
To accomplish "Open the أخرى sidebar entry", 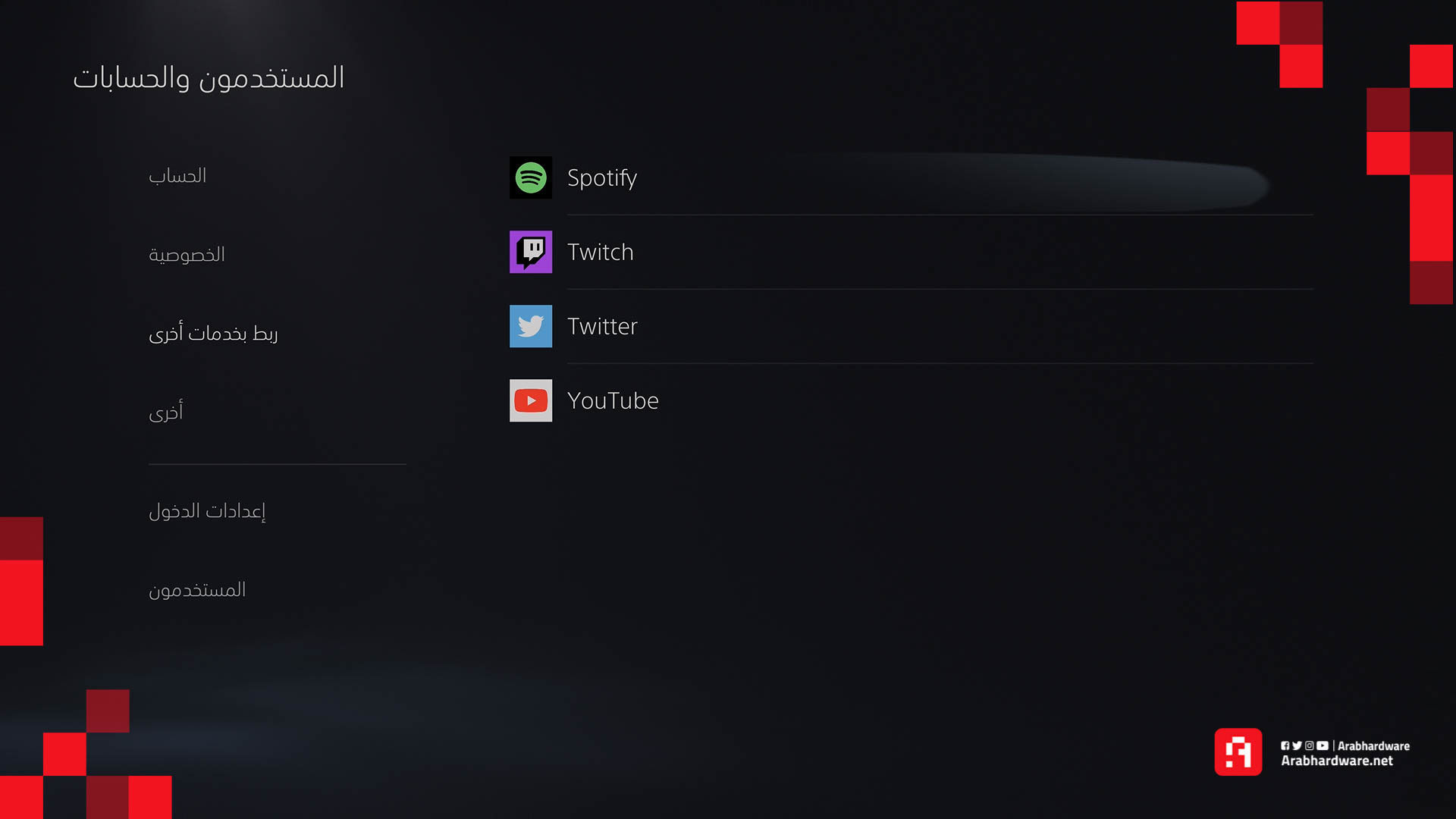I will click(x=166, y=411).
